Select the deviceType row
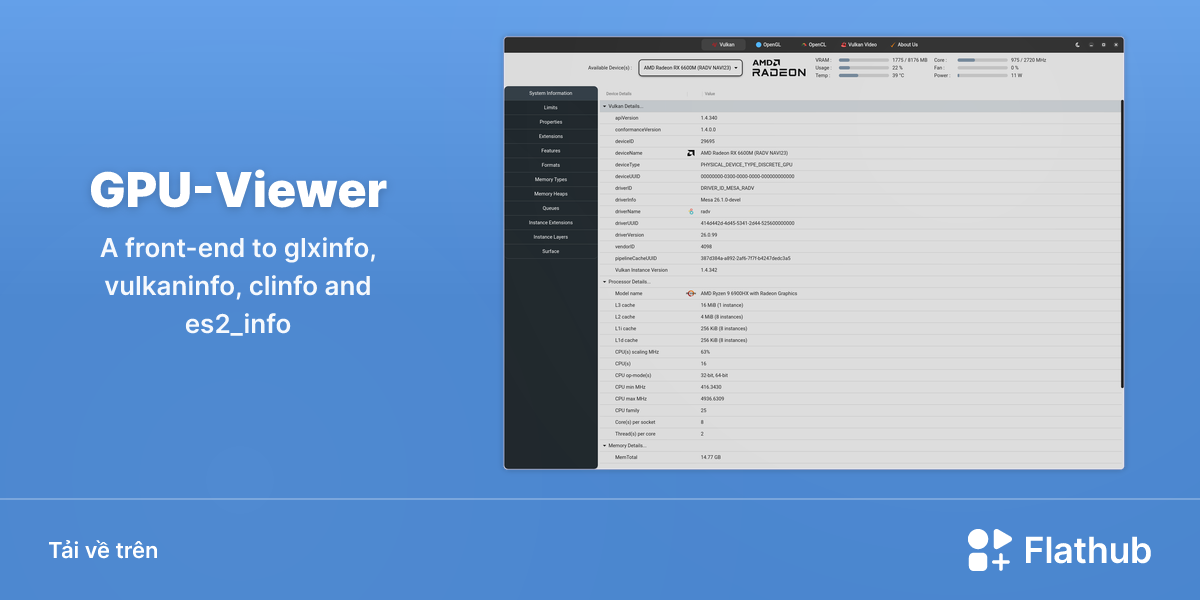 click(860, 165)
